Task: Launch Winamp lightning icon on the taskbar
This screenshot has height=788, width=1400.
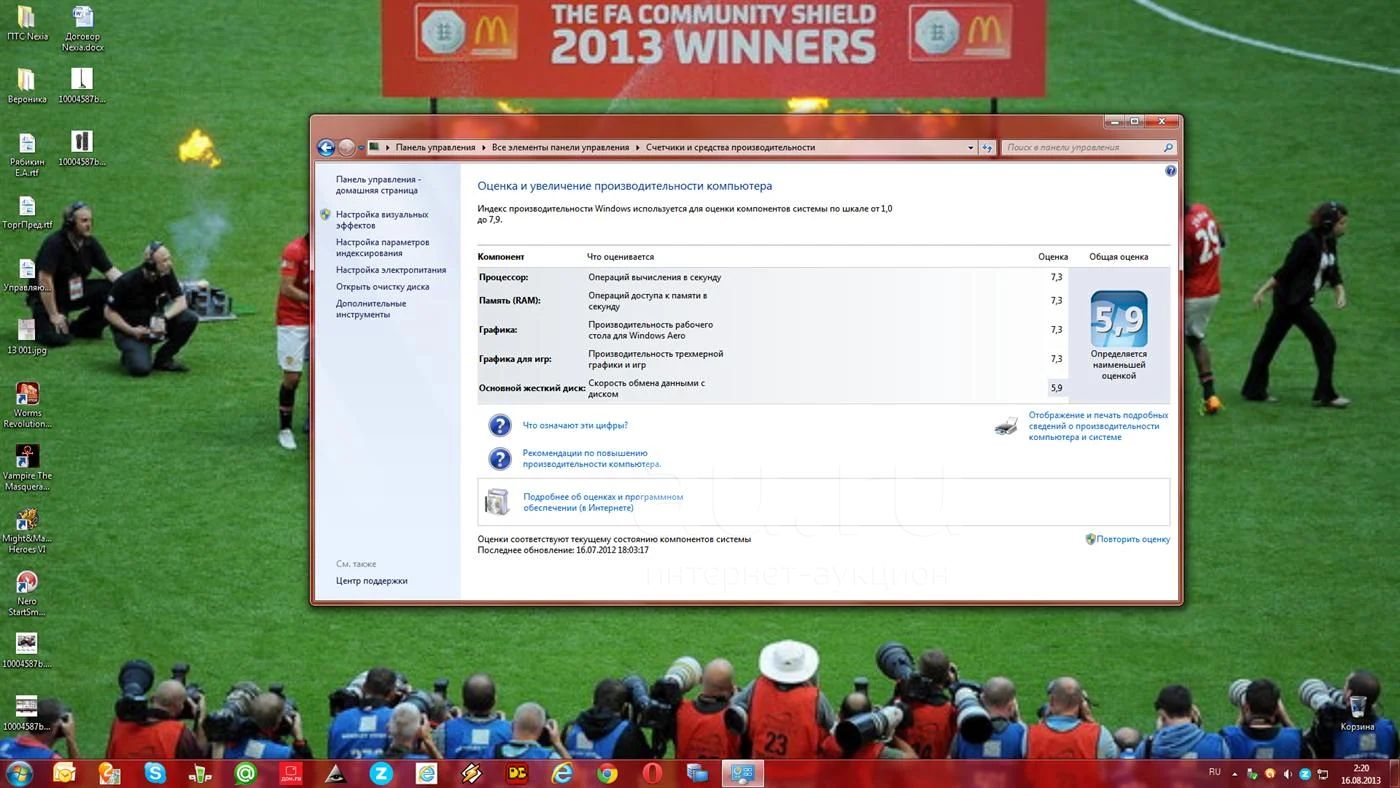Action: [472, 773]
